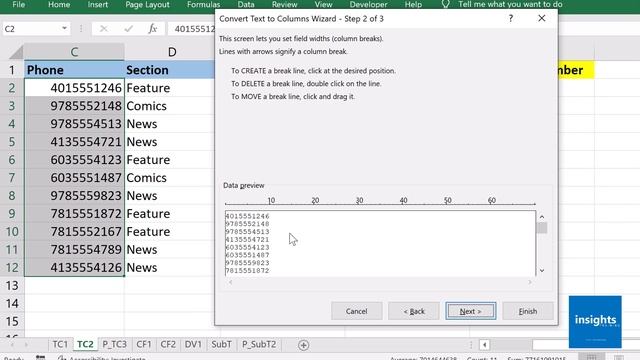Viewport: 640px width, 360px height.
Task: Select cell with 7815554789
Action: (x=74, y=249)
